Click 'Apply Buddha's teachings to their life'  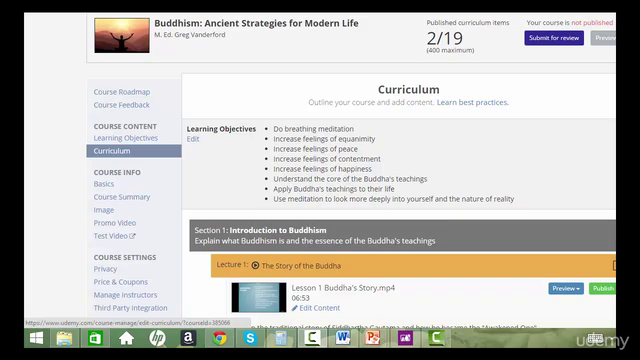(x=334, y=189)
